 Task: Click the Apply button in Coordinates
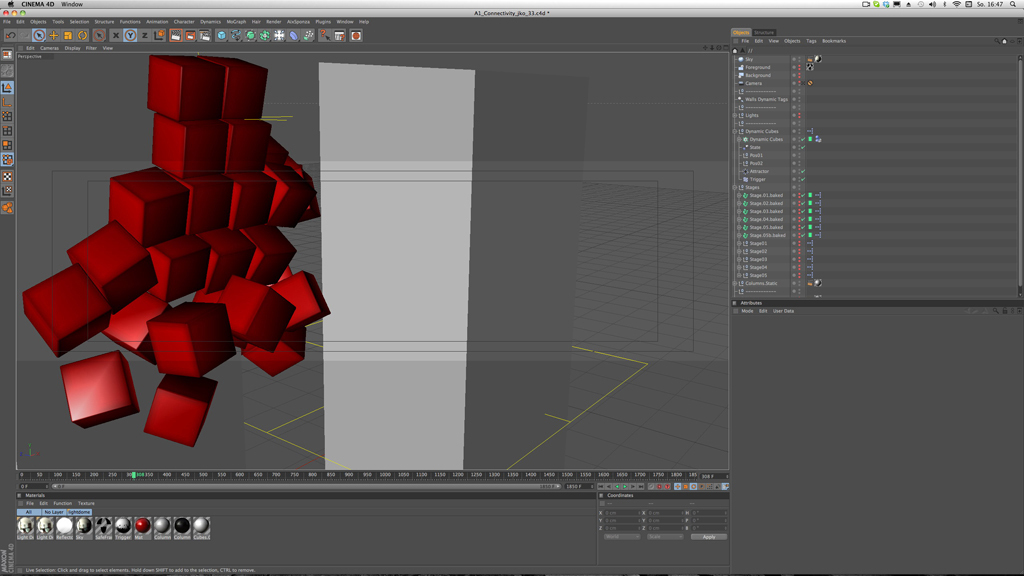pos(708,537)
